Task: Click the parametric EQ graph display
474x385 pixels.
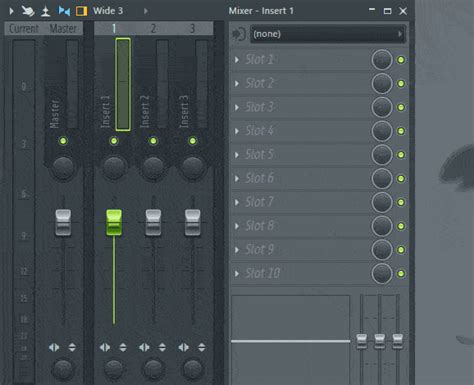Action: coord(291,340)
